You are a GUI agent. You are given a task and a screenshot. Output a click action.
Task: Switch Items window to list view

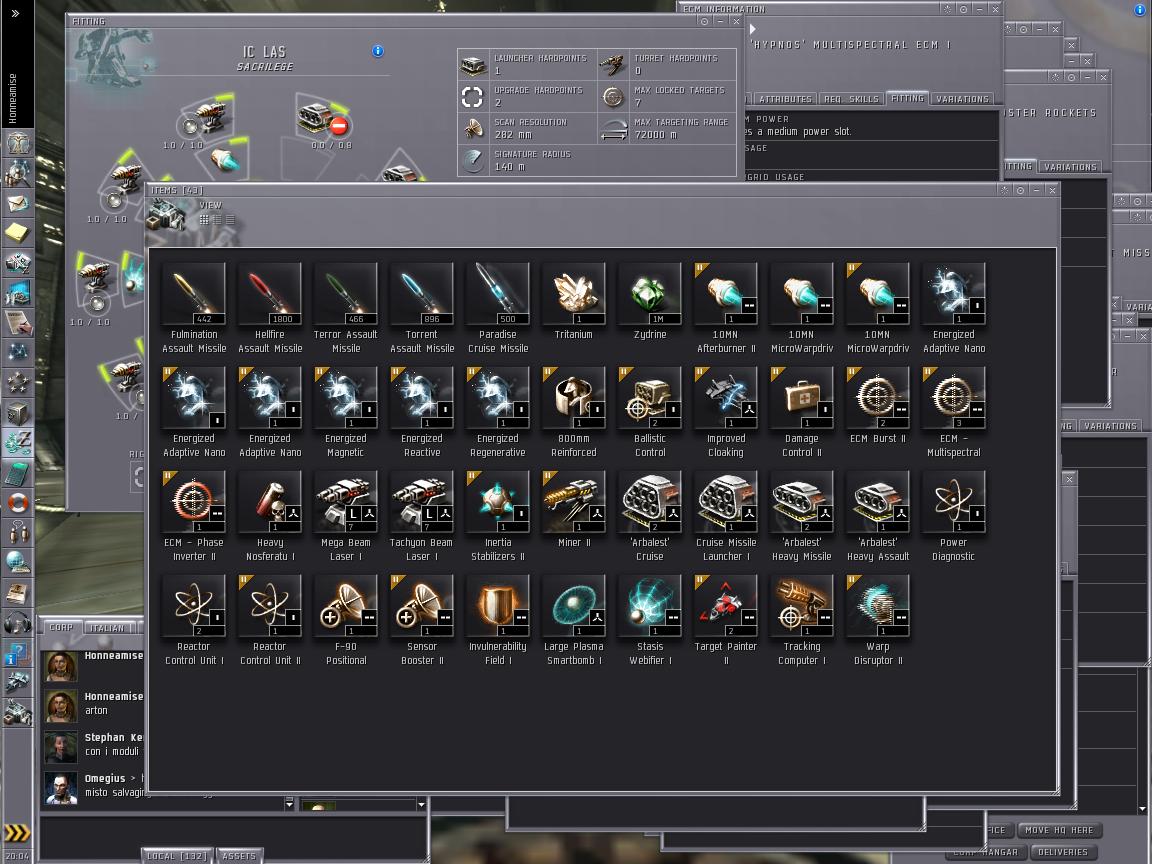pos(230,219)
